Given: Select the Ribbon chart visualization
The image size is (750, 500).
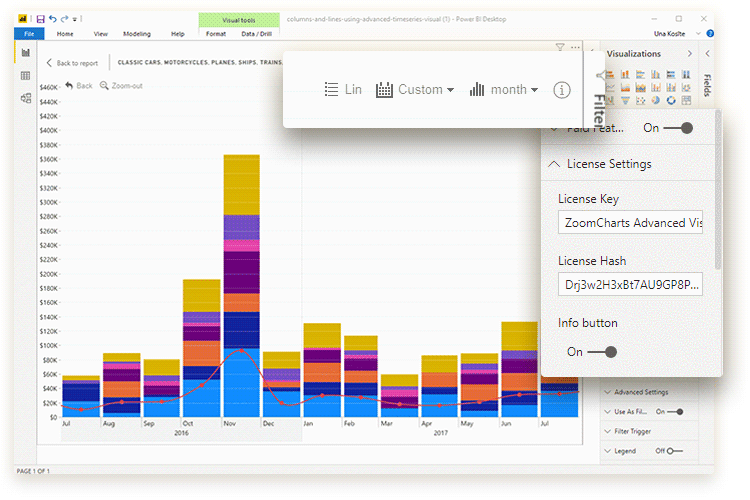Looking at the screenshot, I should [686, 88].
